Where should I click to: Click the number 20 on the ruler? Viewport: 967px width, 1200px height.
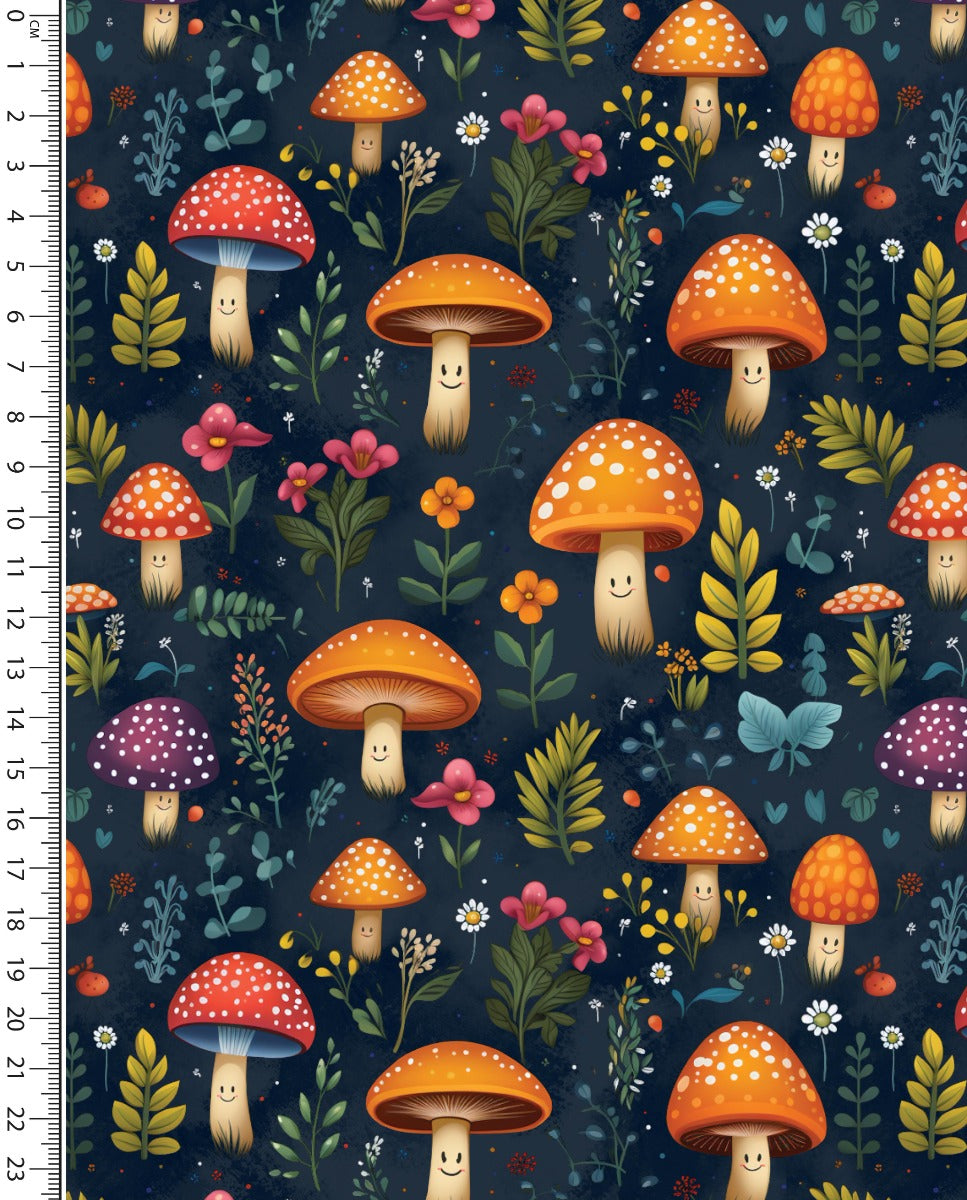point(15,1019)
